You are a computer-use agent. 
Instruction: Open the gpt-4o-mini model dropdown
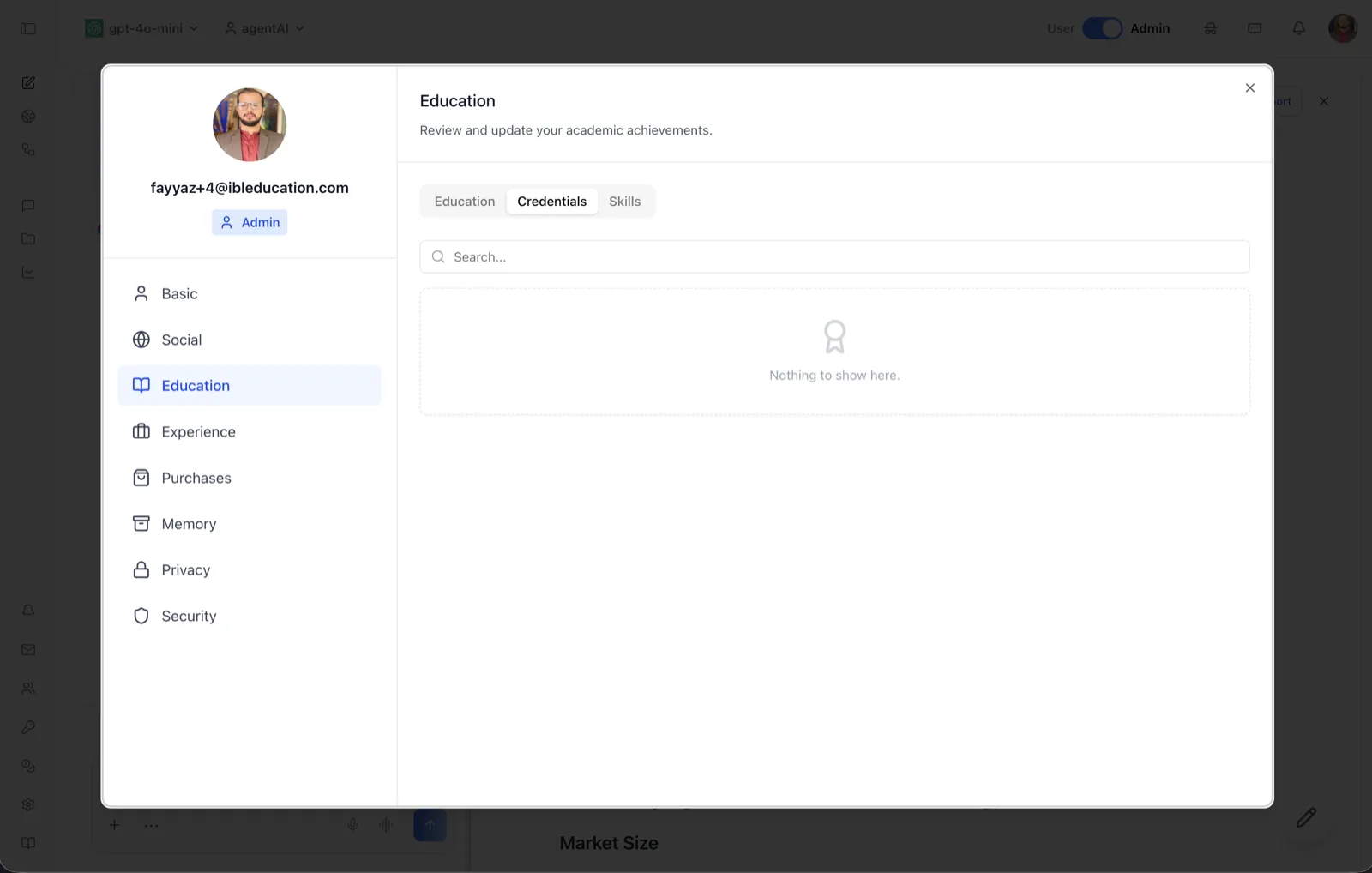[x=142, y=28]
